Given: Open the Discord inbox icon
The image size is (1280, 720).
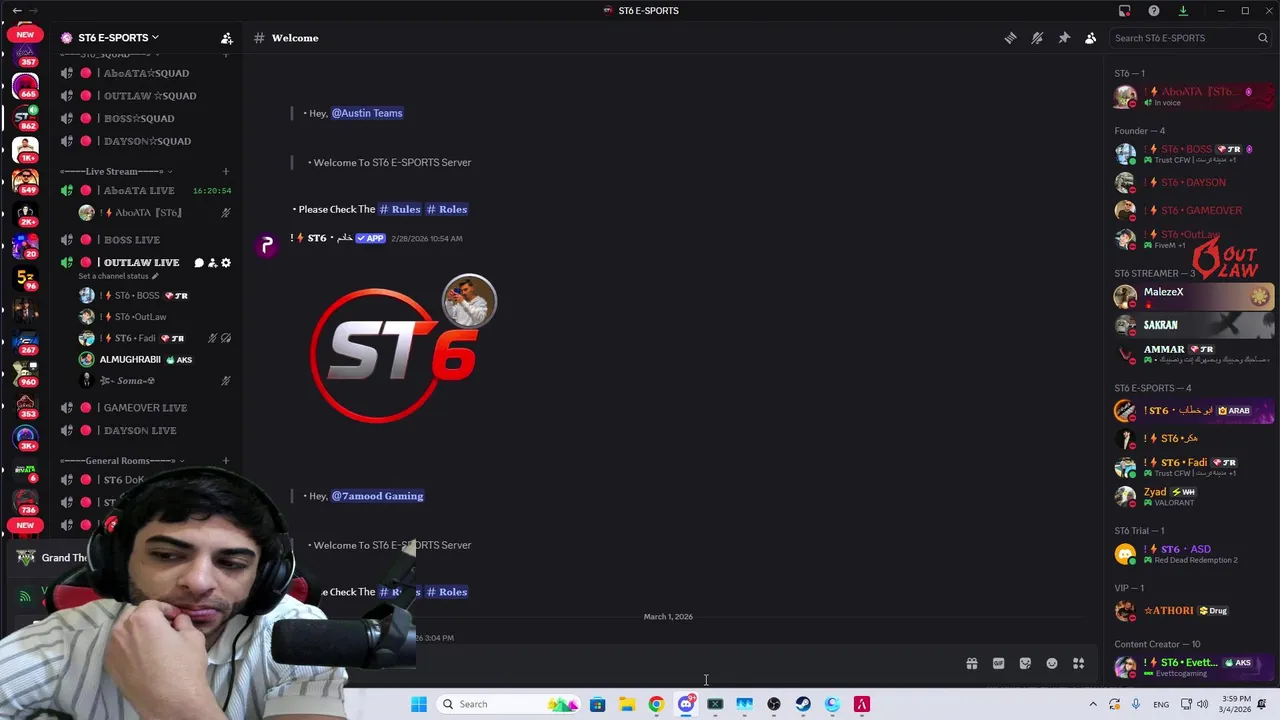Looking at the screenshot, I should [x=1124, y=11].
